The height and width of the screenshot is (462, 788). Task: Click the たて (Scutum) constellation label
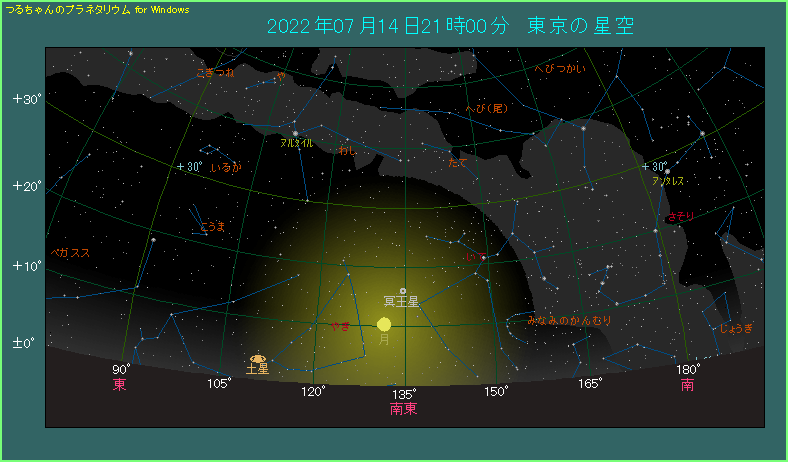coord(457,162)
